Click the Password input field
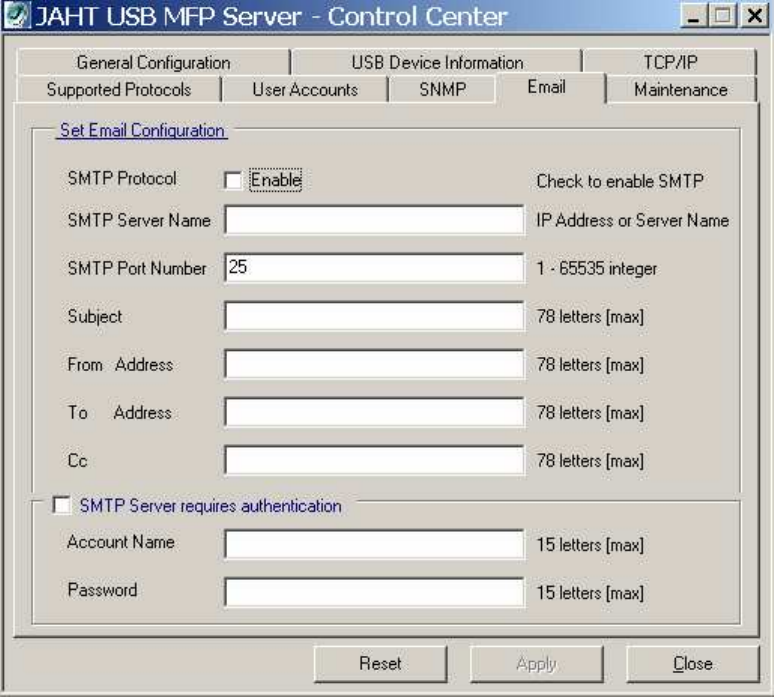Image resolution: width=774 pixels, height=697 pixels. 374,592
